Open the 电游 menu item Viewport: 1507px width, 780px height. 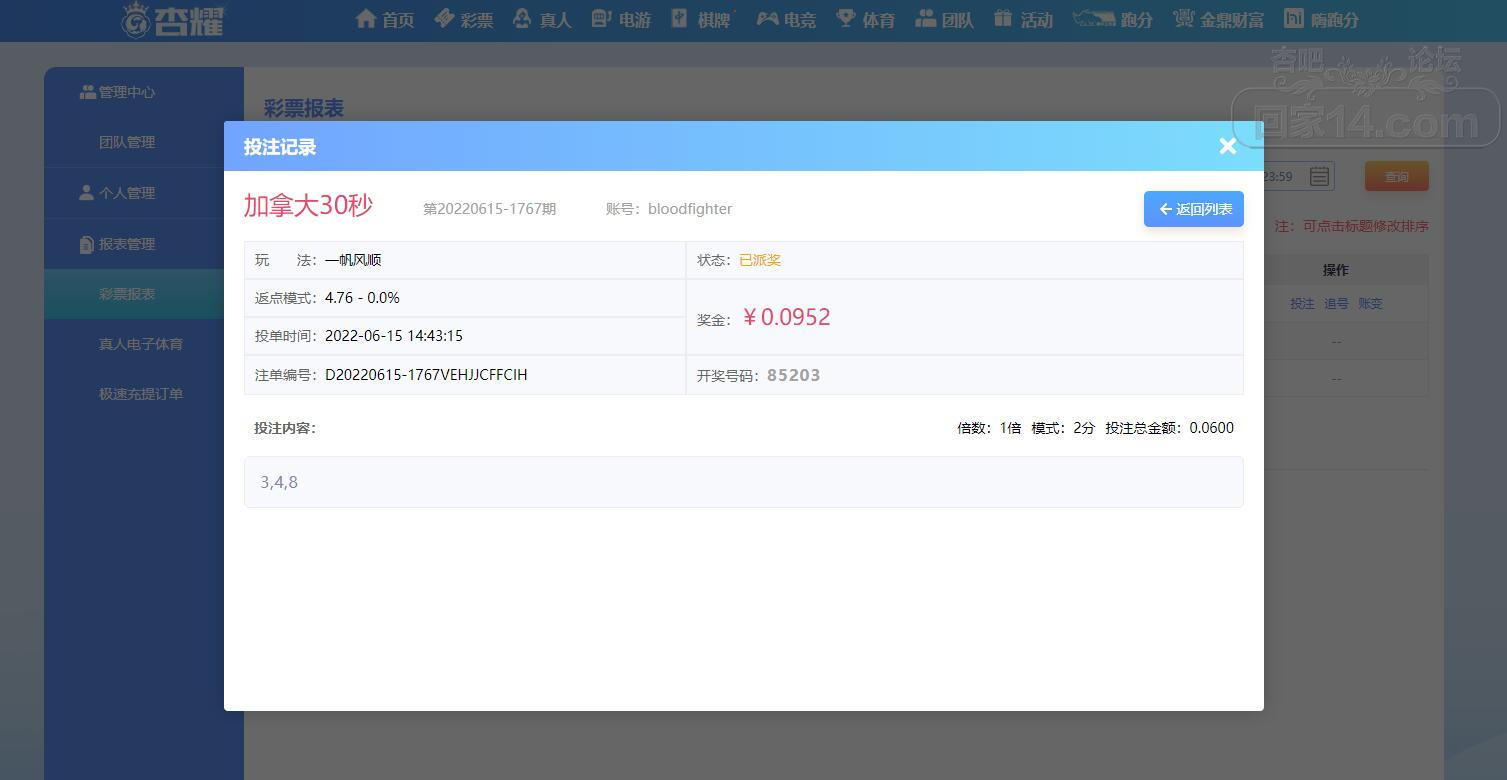coord(621,19)
